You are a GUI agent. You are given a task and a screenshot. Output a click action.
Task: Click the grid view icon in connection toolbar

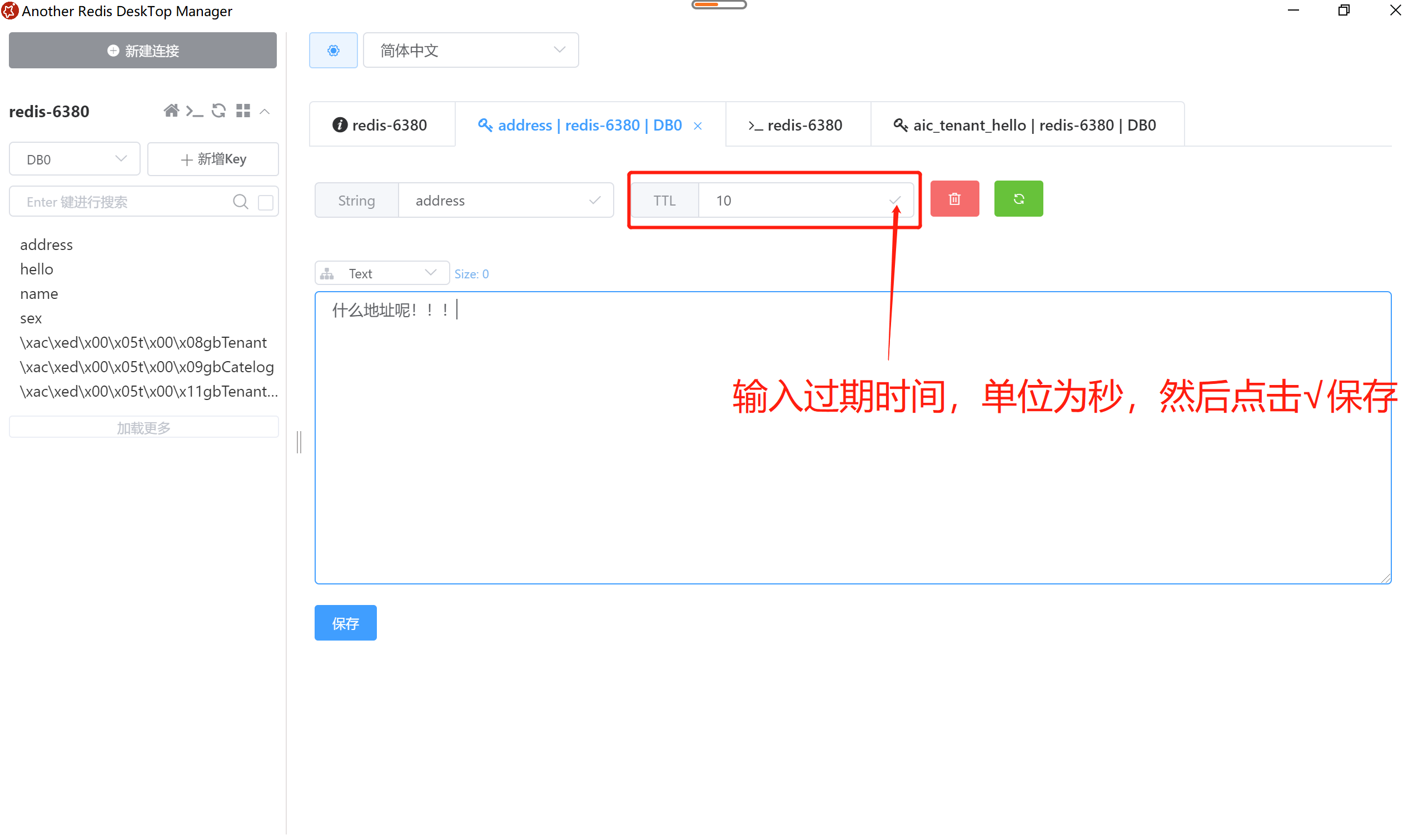243,111
